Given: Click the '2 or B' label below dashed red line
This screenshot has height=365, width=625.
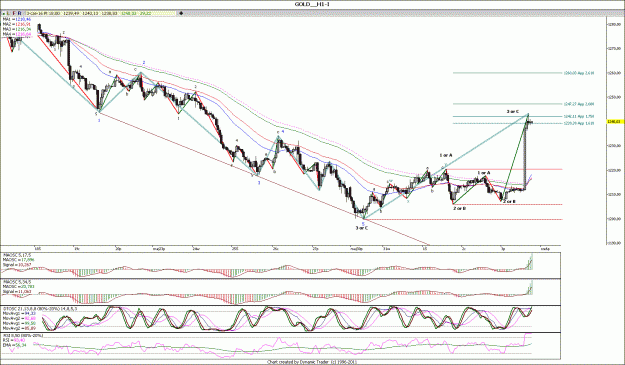Looking at the screenshot, I should (x=460, y=208).
